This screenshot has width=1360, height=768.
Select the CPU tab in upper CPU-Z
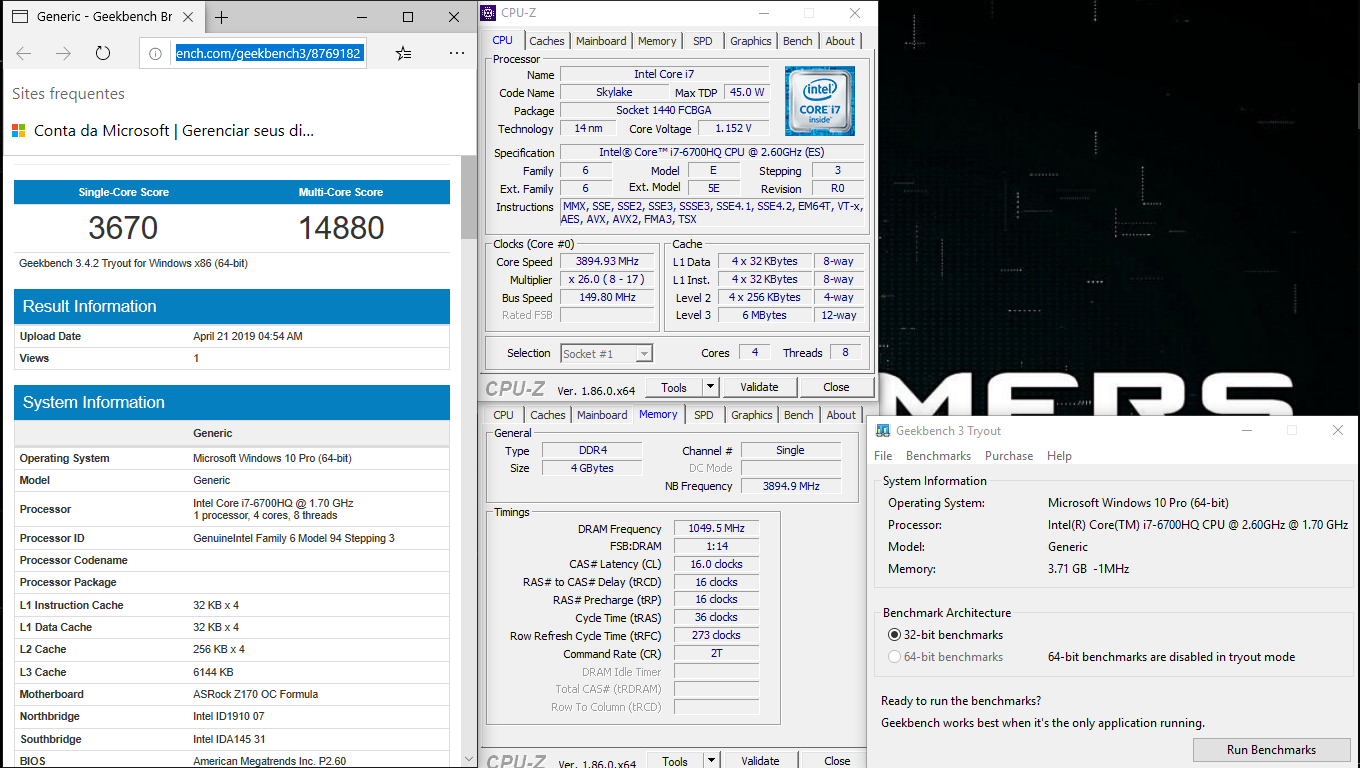503,40
